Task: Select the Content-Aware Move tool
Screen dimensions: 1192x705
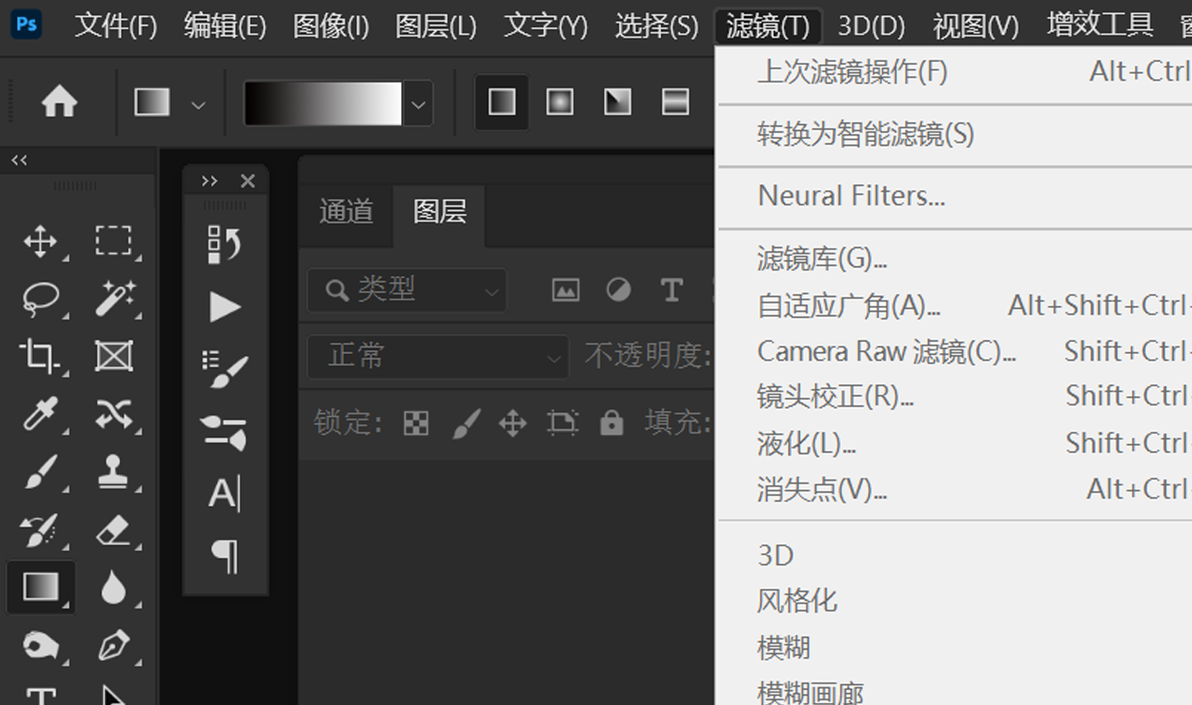Action: point(114,414)
